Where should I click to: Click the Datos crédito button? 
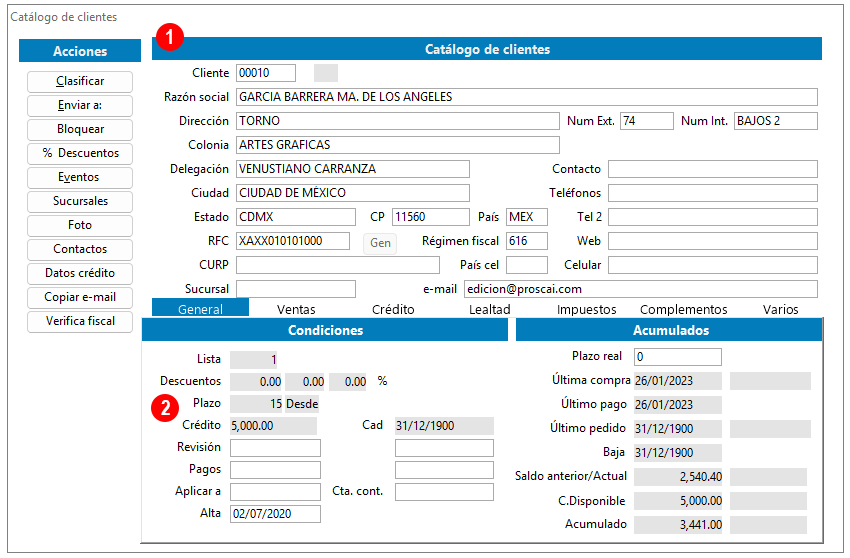click(x=80, y=273)
